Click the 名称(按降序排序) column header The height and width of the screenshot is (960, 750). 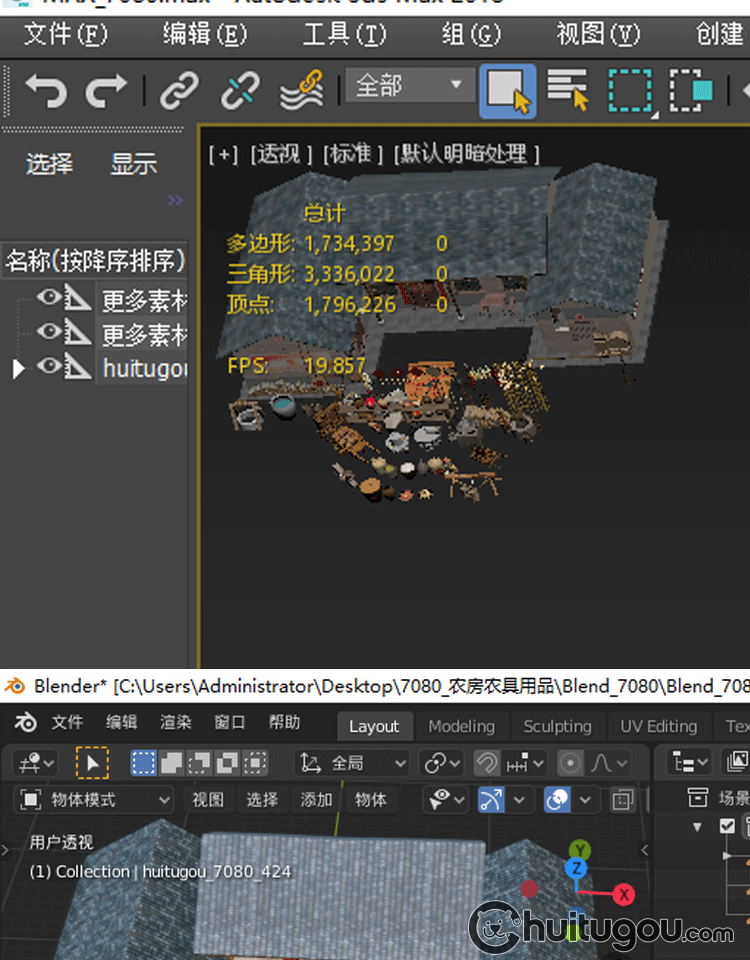click(x=94, y=261)
